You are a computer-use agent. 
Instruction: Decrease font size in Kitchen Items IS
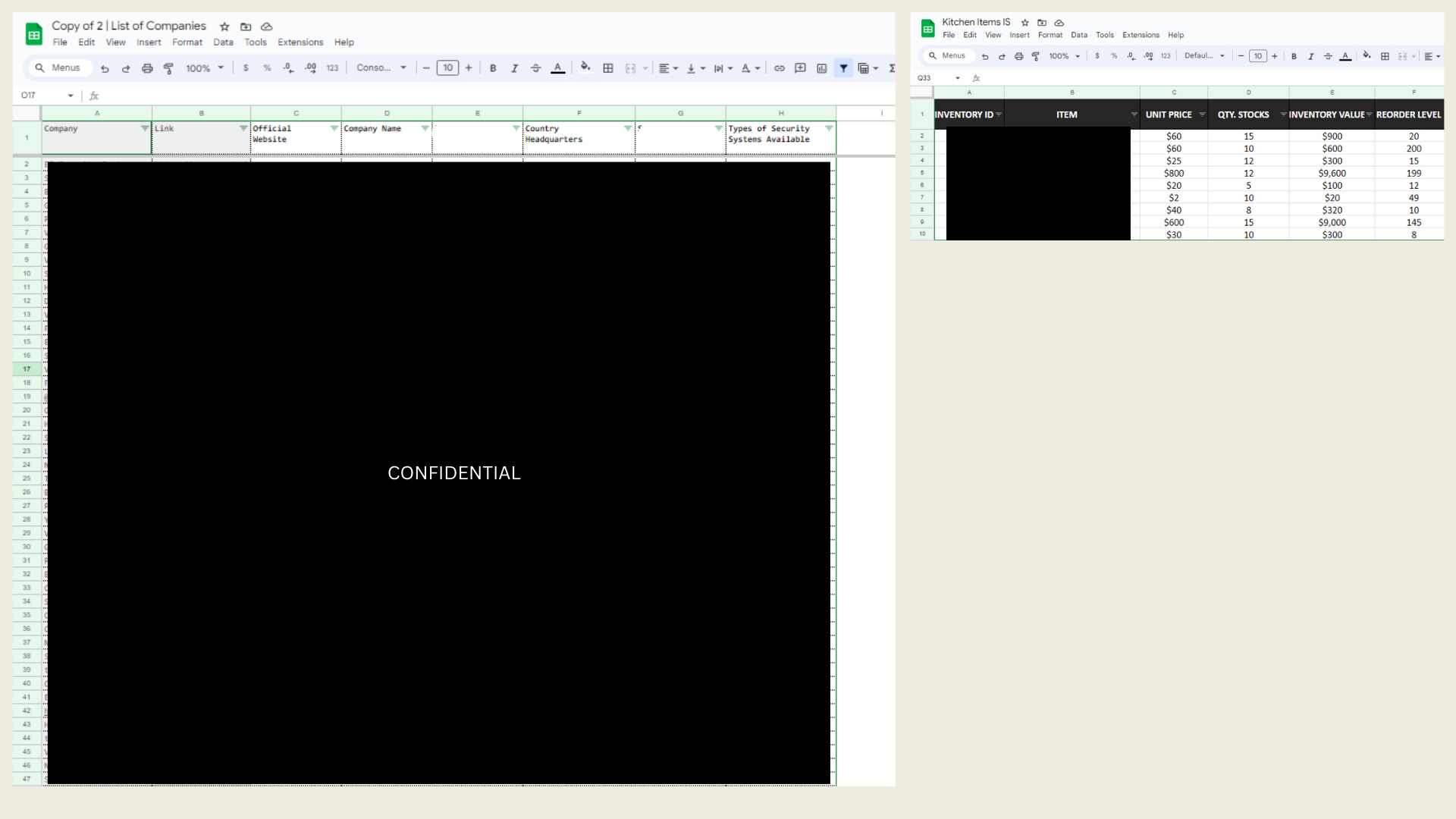[1241, 56]
